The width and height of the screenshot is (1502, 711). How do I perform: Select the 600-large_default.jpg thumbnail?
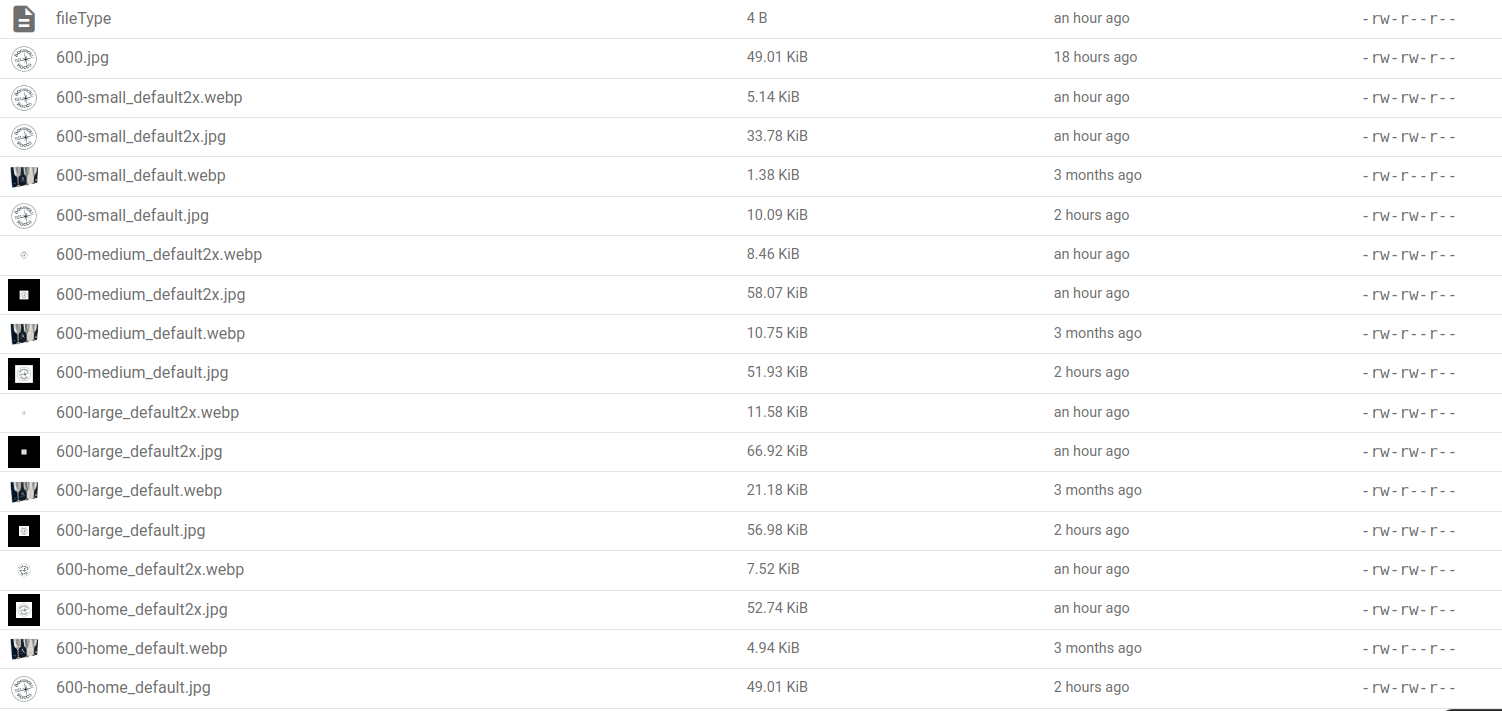coord(24,530)
